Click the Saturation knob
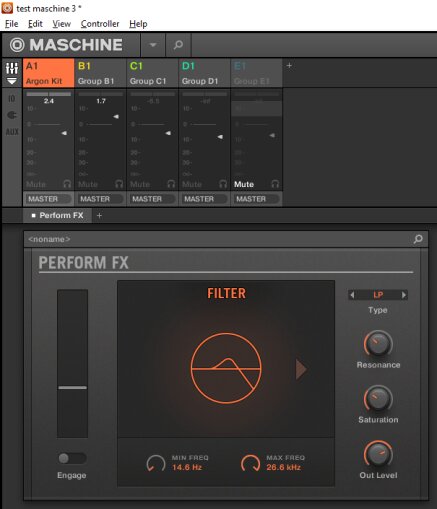The image size is (437, 509). (378, 399)
